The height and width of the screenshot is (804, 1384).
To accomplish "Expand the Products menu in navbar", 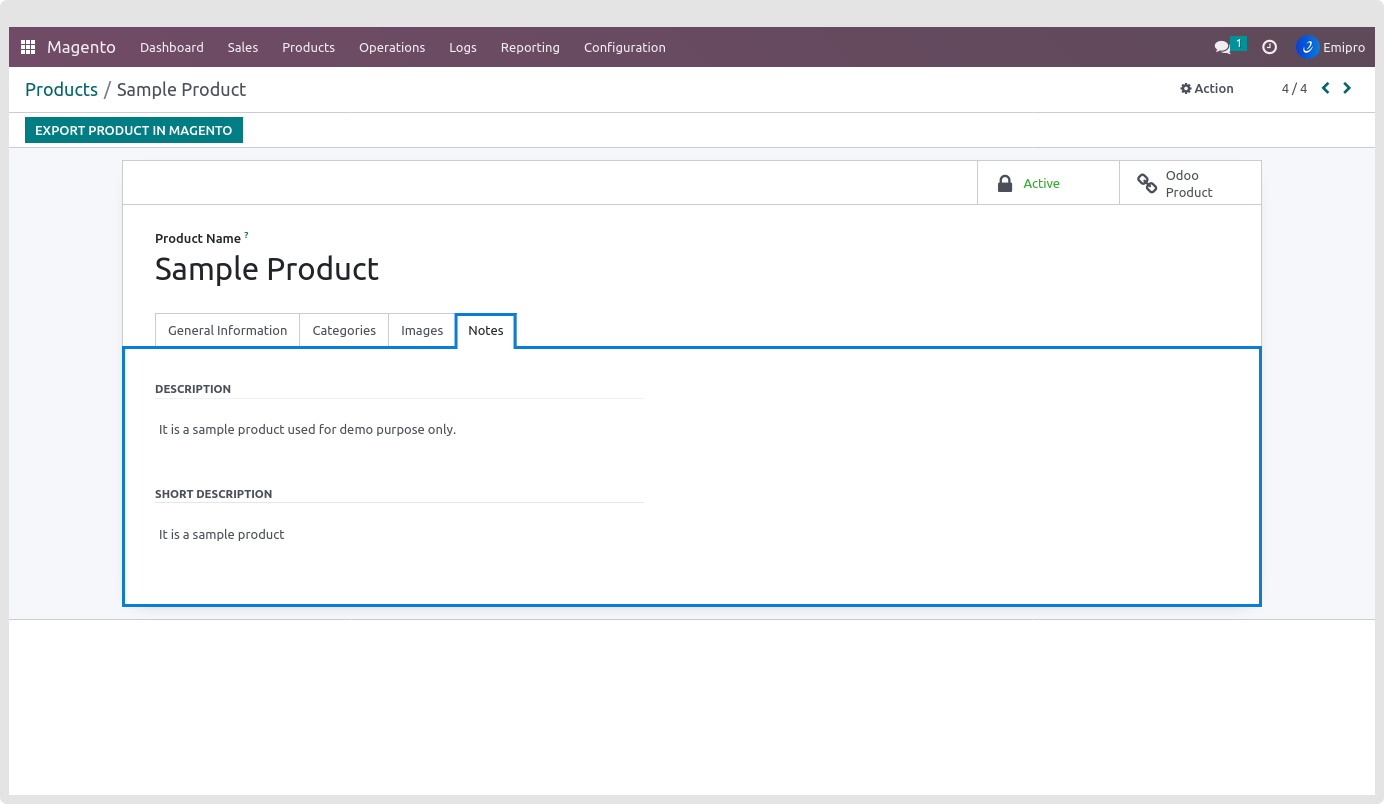I will click(308, 47).
